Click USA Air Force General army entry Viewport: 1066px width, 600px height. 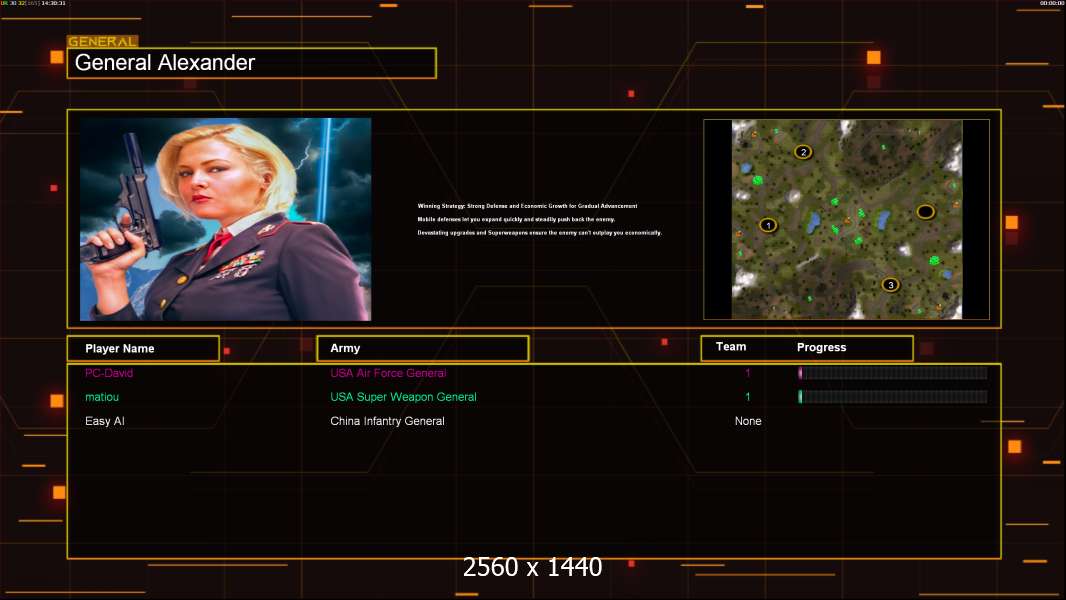[x=388, y=373]
